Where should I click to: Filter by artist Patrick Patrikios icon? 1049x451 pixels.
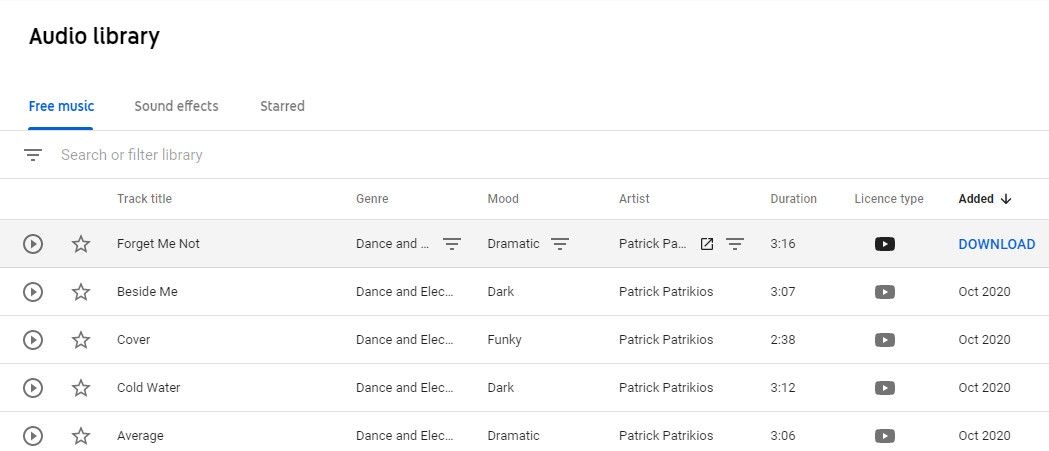pyautogui.click(x=735, y=244)
